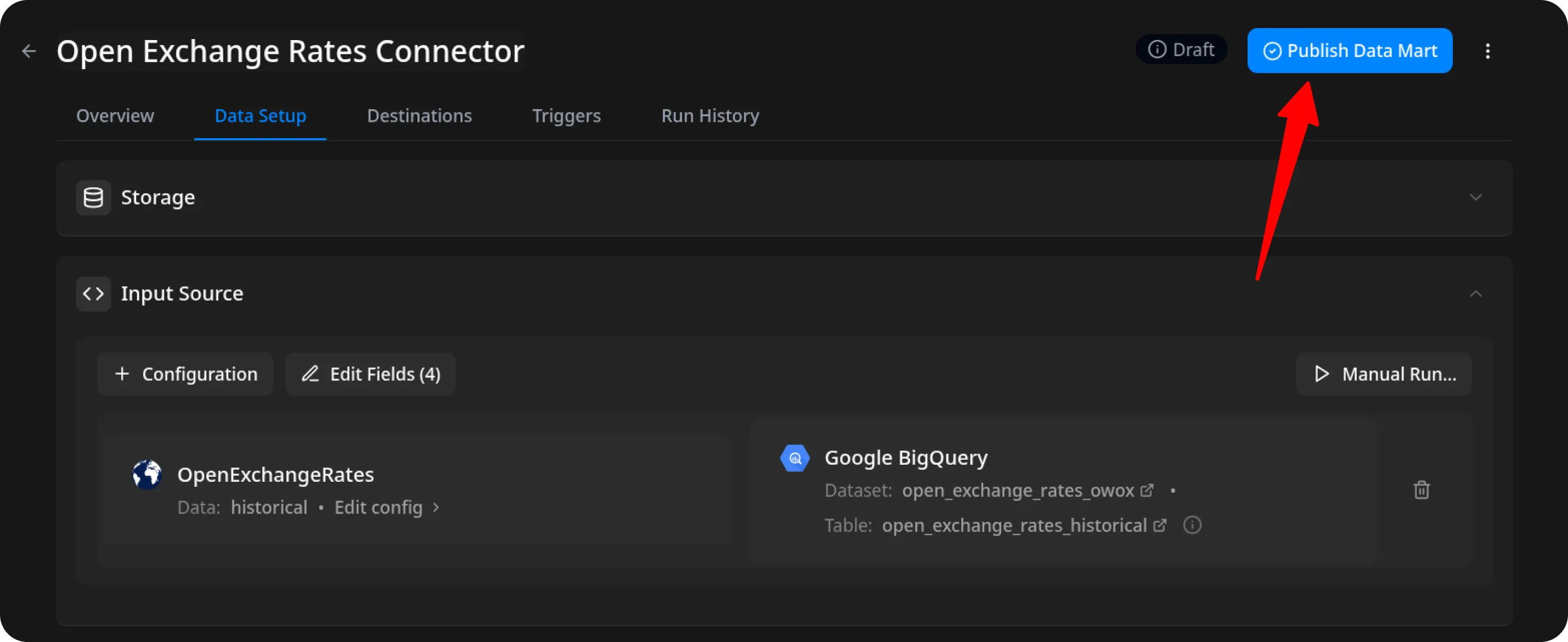Collapse the Input Source section chevron
The width and height of the screenshot is (1568, 642).
(1475, 294)
